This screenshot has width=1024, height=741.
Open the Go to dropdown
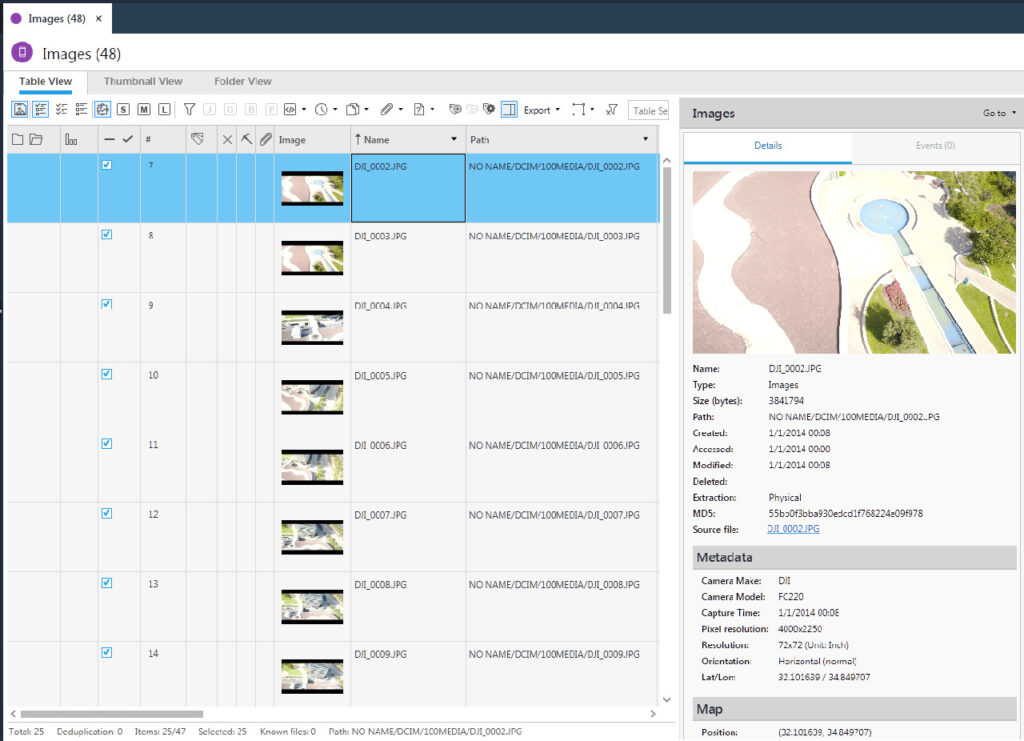pos(998,113)
